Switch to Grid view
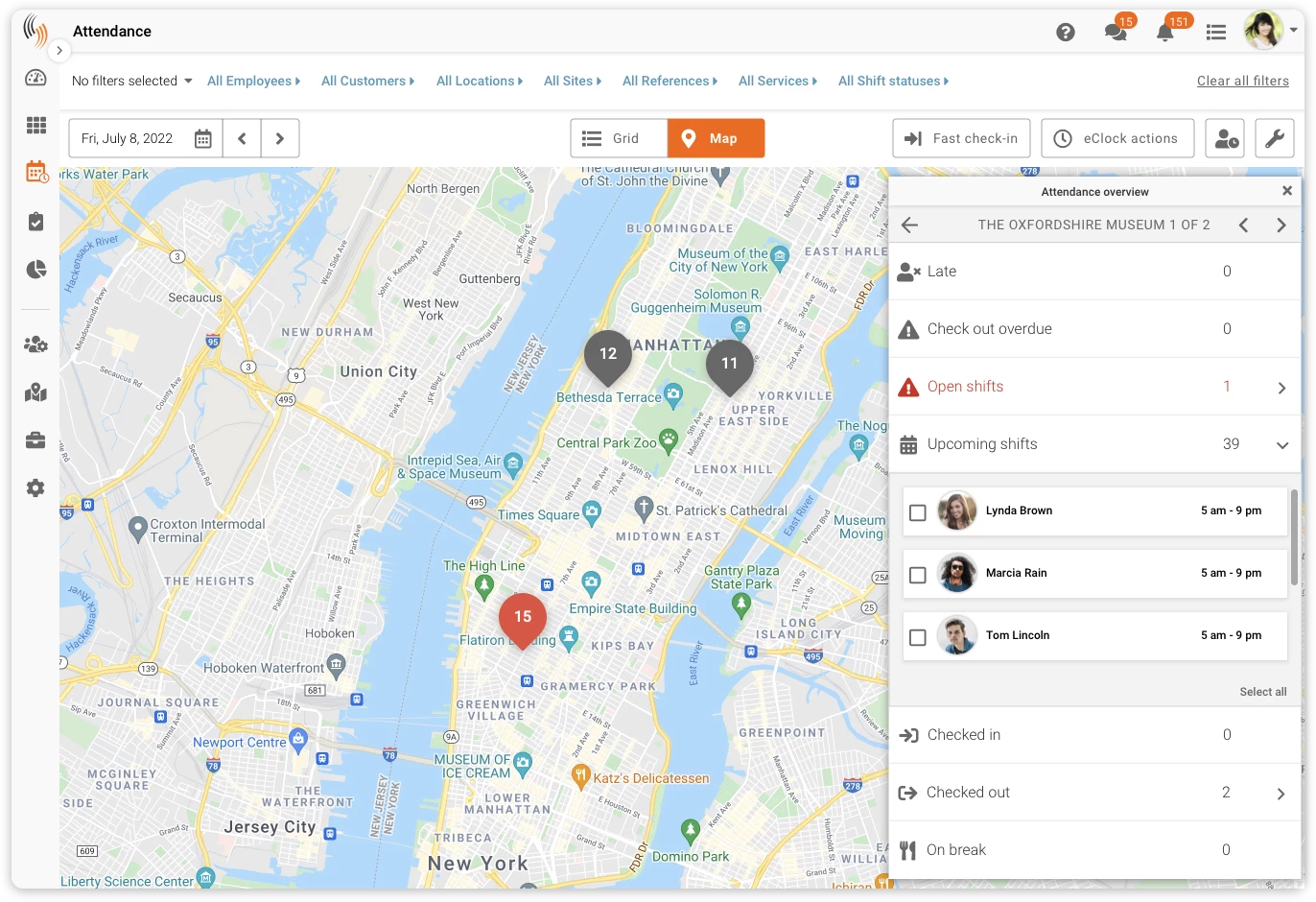This screenshot has height=902, width=1316. 619,138
